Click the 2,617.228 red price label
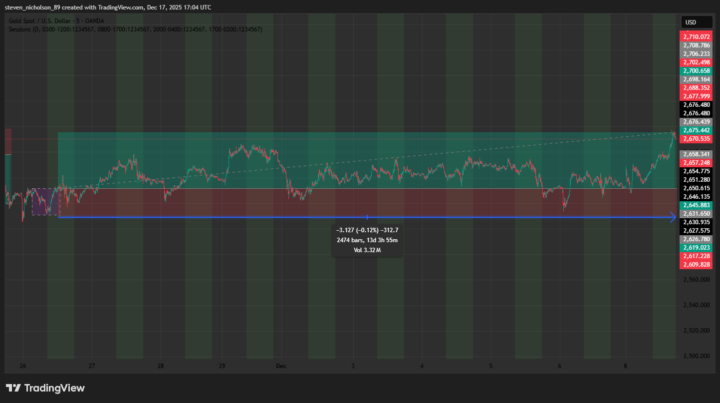The image size is (720, 403). [696, 256]
